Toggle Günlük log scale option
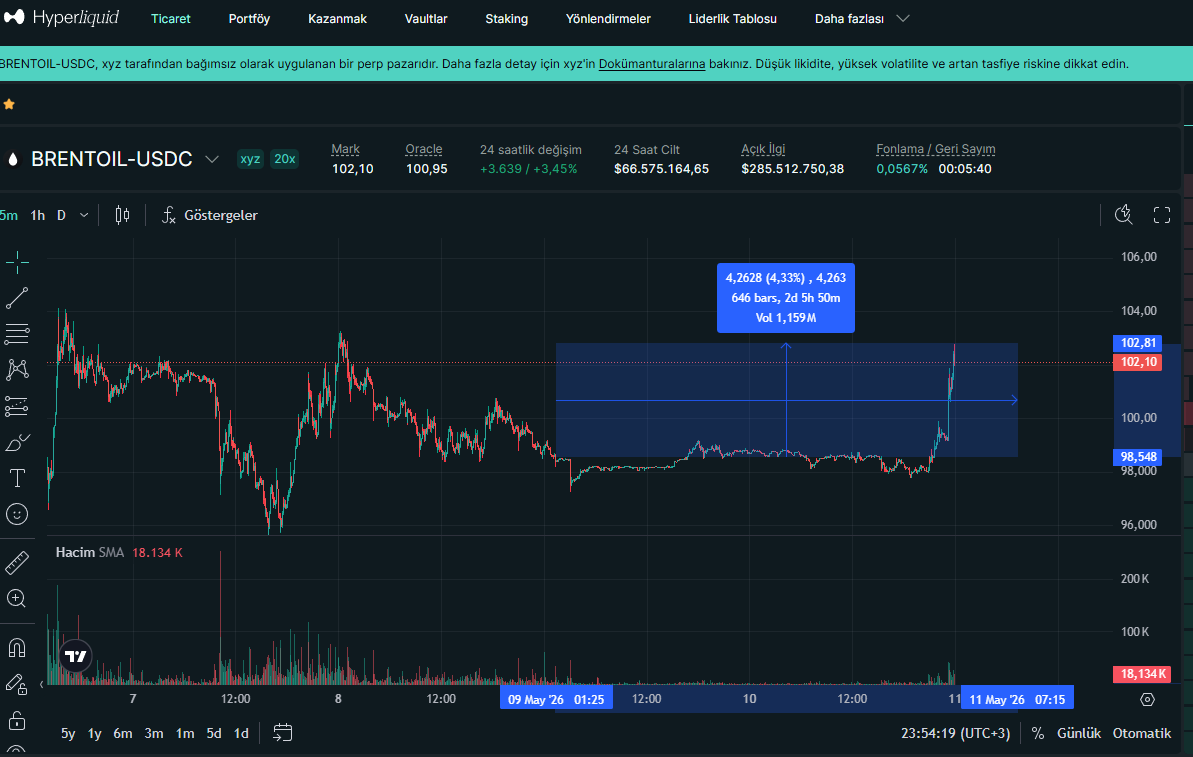Viewport: 1193px width, 757px height. click(1079, 733)
